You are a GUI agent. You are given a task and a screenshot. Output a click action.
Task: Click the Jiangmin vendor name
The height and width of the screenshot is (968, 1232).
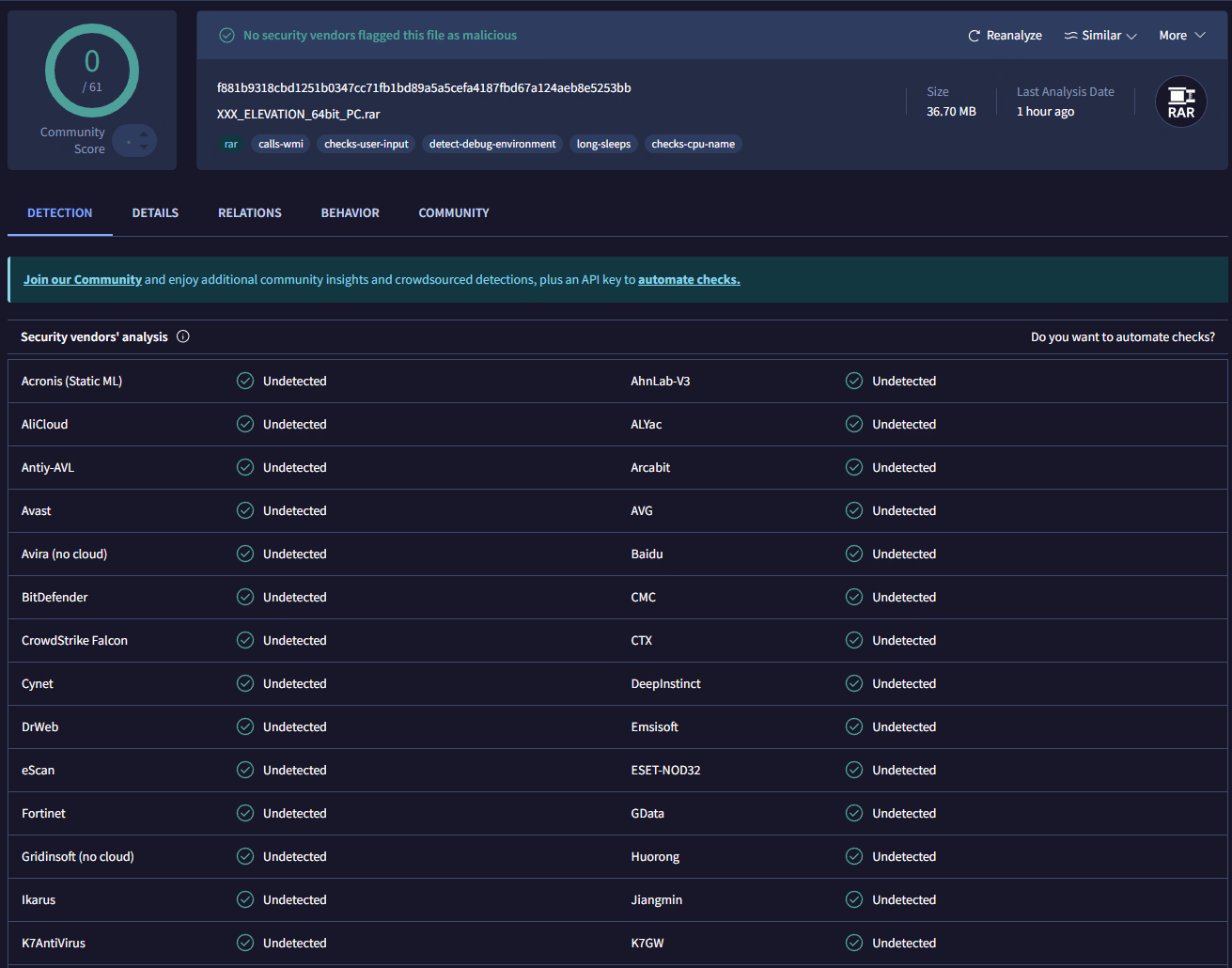(x=657, y=900)
